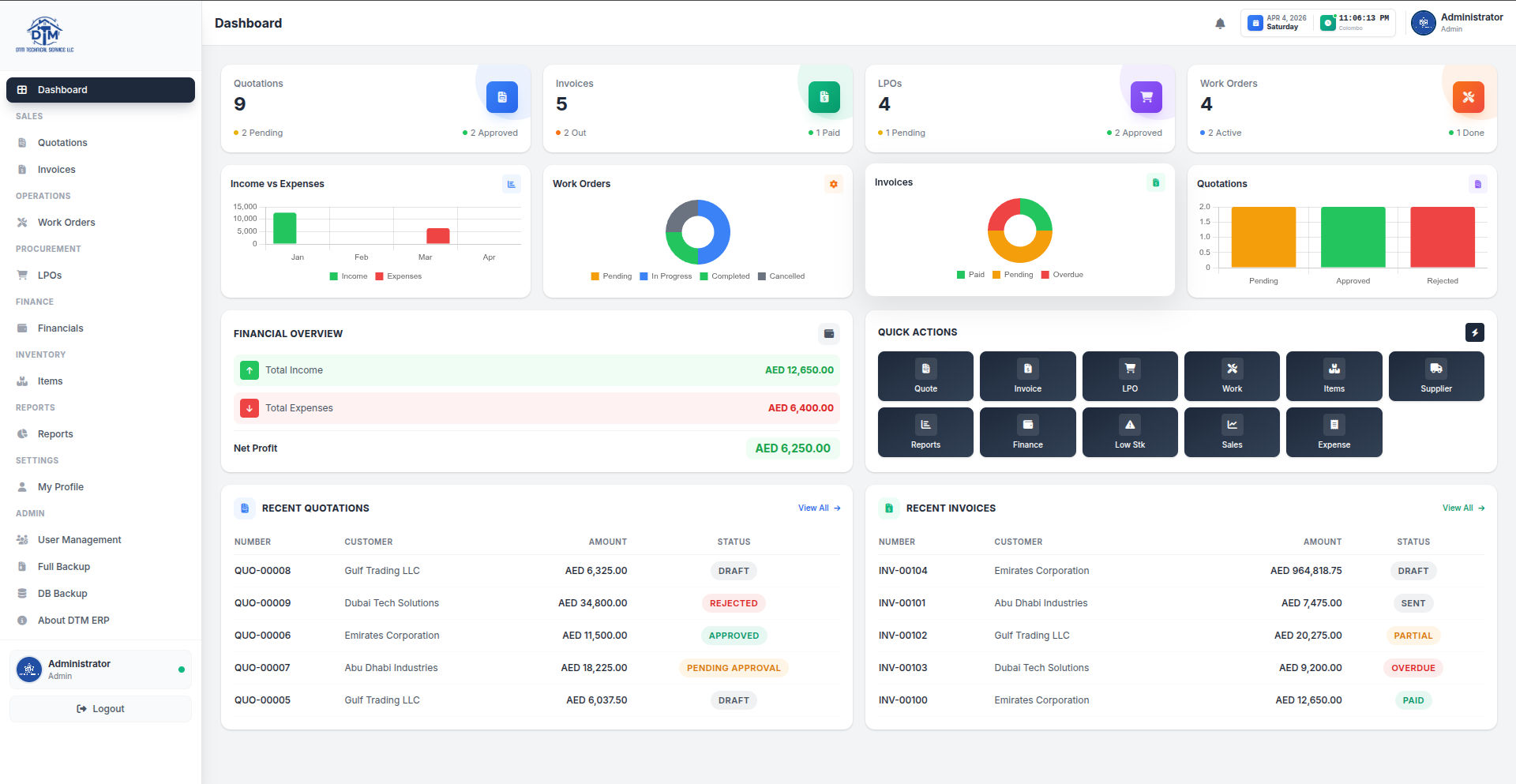Click the Recent Quotations header icon
Image resolution: width=1516 pixels, height=784 pixels.
tap(245, 508)
